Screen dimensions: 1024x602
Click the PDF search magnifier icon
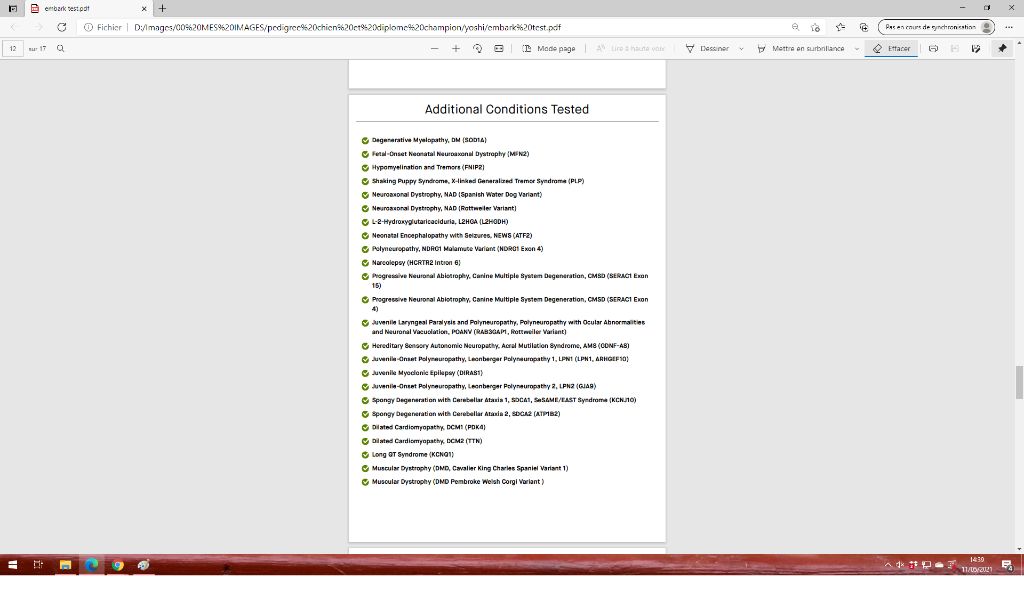click(61, 48)
